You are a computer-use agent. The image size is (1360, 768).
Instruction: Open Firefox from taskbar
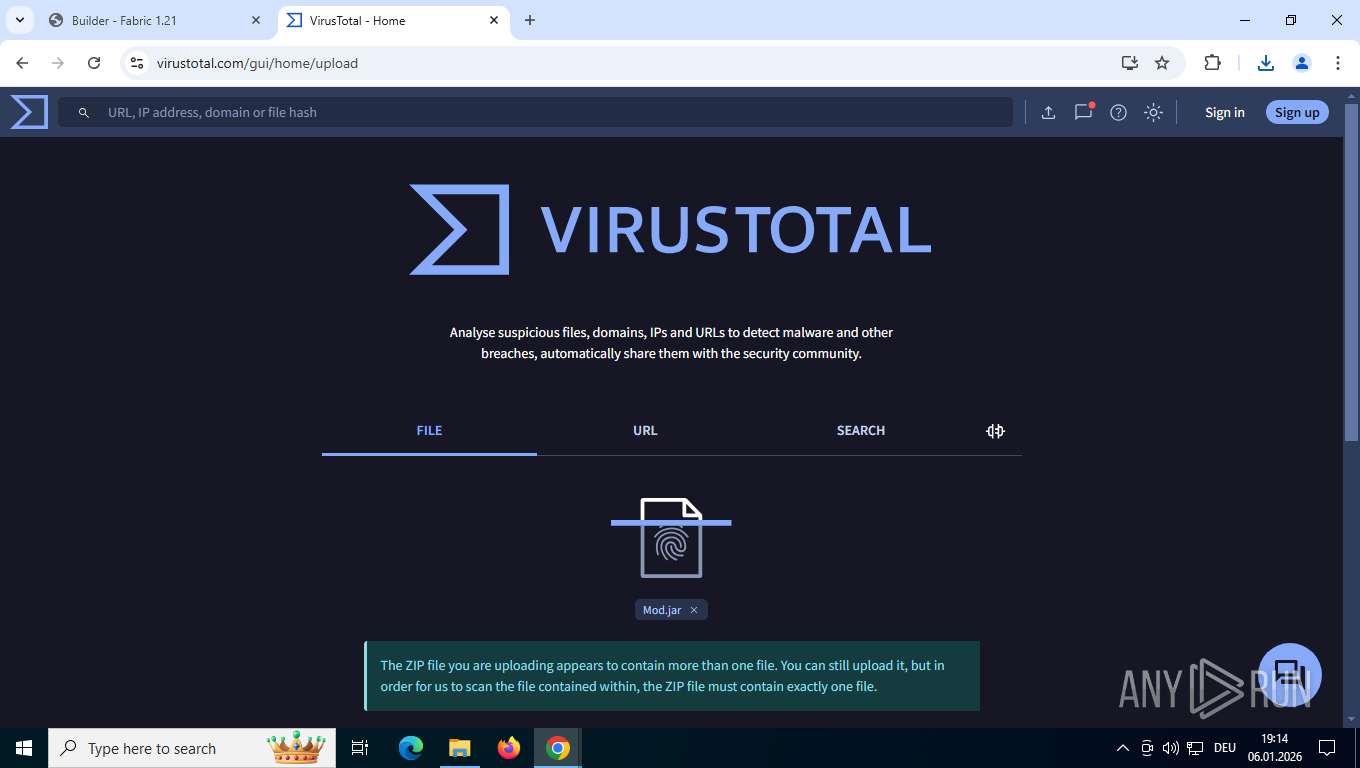tap(509, 748)
